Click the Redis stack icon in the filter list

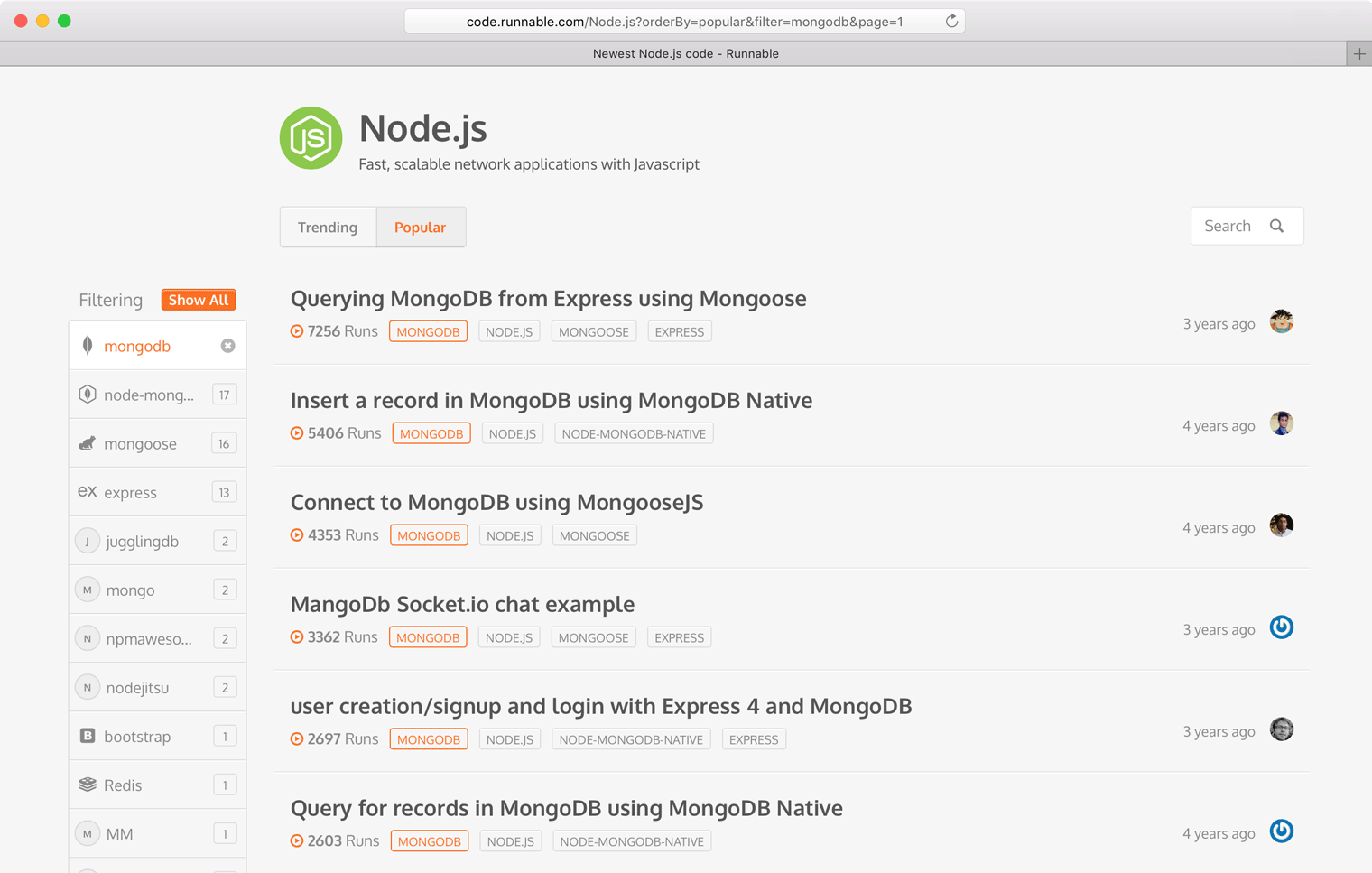(88, 785)
